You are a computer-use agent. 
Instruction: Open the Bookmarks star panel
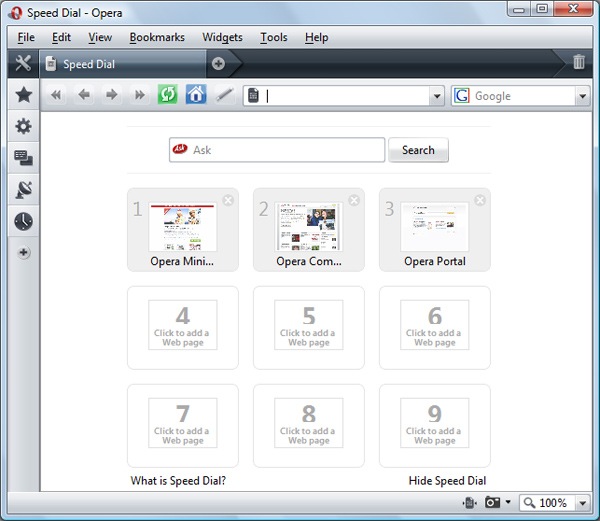23,94
